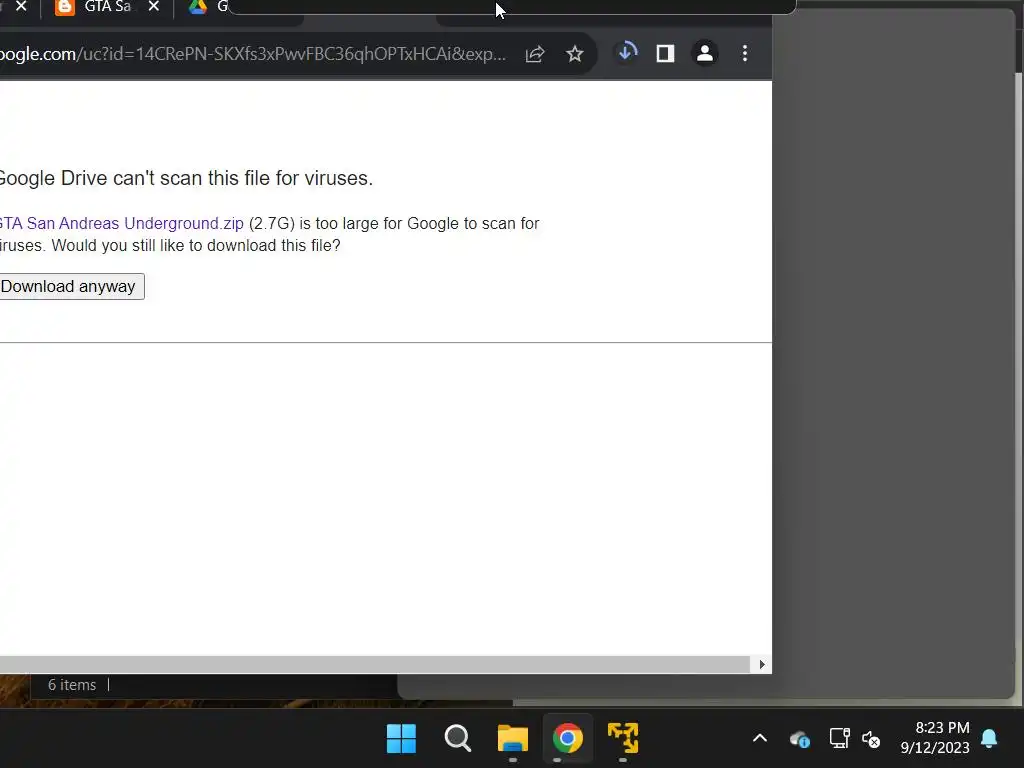1024x768 pixels.
Task: Click the URL in the address bar
Action: tap(253, 54)
